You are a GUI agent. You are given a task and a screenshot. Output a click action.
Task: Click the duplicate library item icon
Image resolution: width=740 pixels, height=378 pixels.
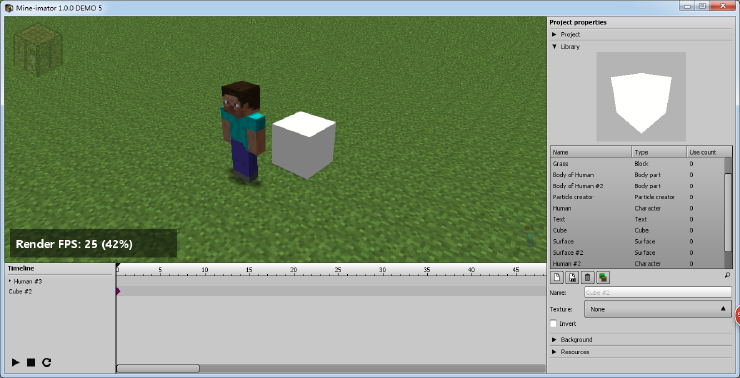[x=572, y=277]
